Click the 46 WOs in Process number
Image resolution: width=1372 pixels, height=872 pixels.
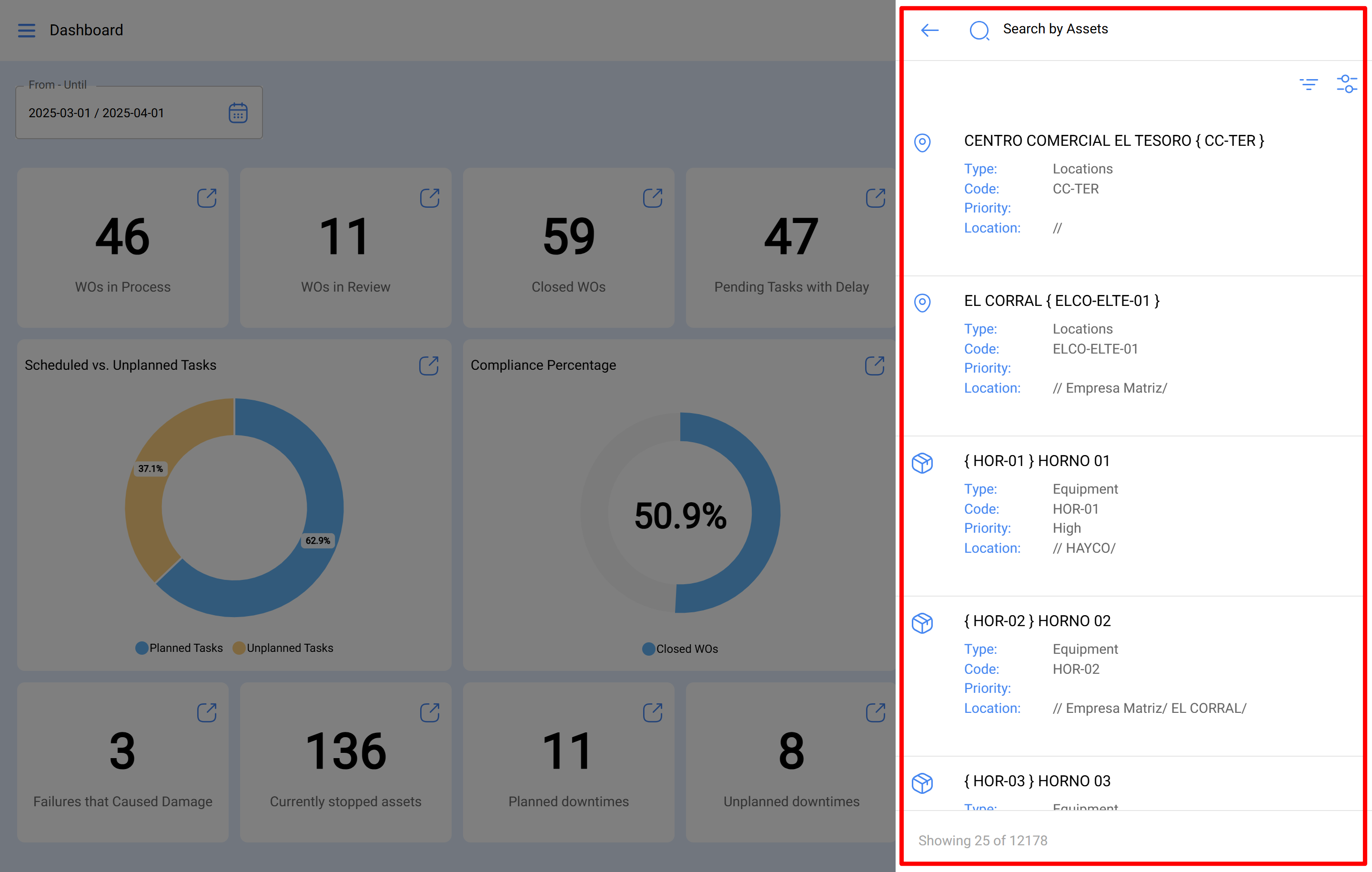(x=122, y=236)
